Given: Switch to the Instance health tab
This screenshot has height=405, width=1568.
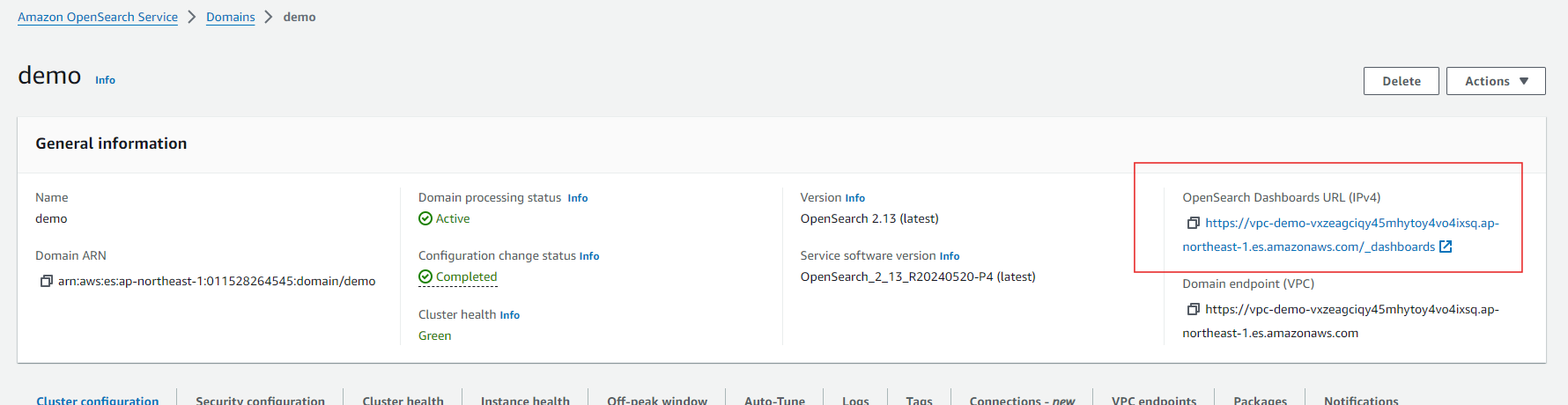Looking at the screenshot, I should click(x=525, y=400).
